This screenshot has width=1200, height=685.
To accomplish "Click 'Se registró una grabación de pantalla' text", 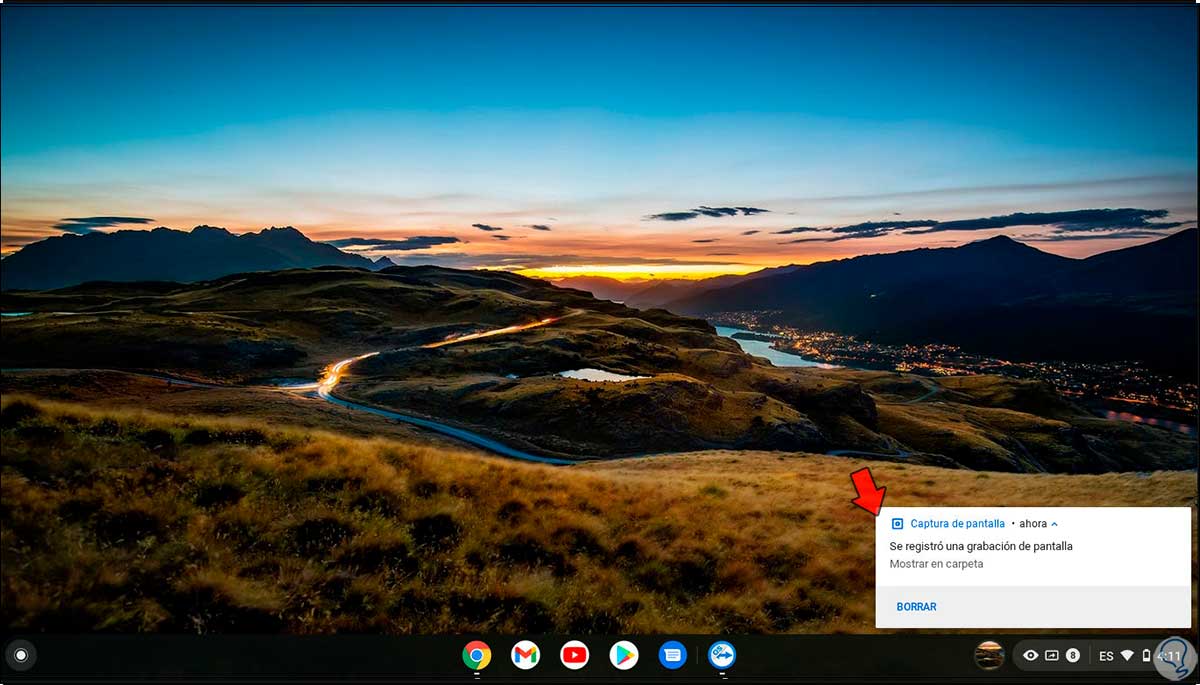I will (x=981, y=546).
